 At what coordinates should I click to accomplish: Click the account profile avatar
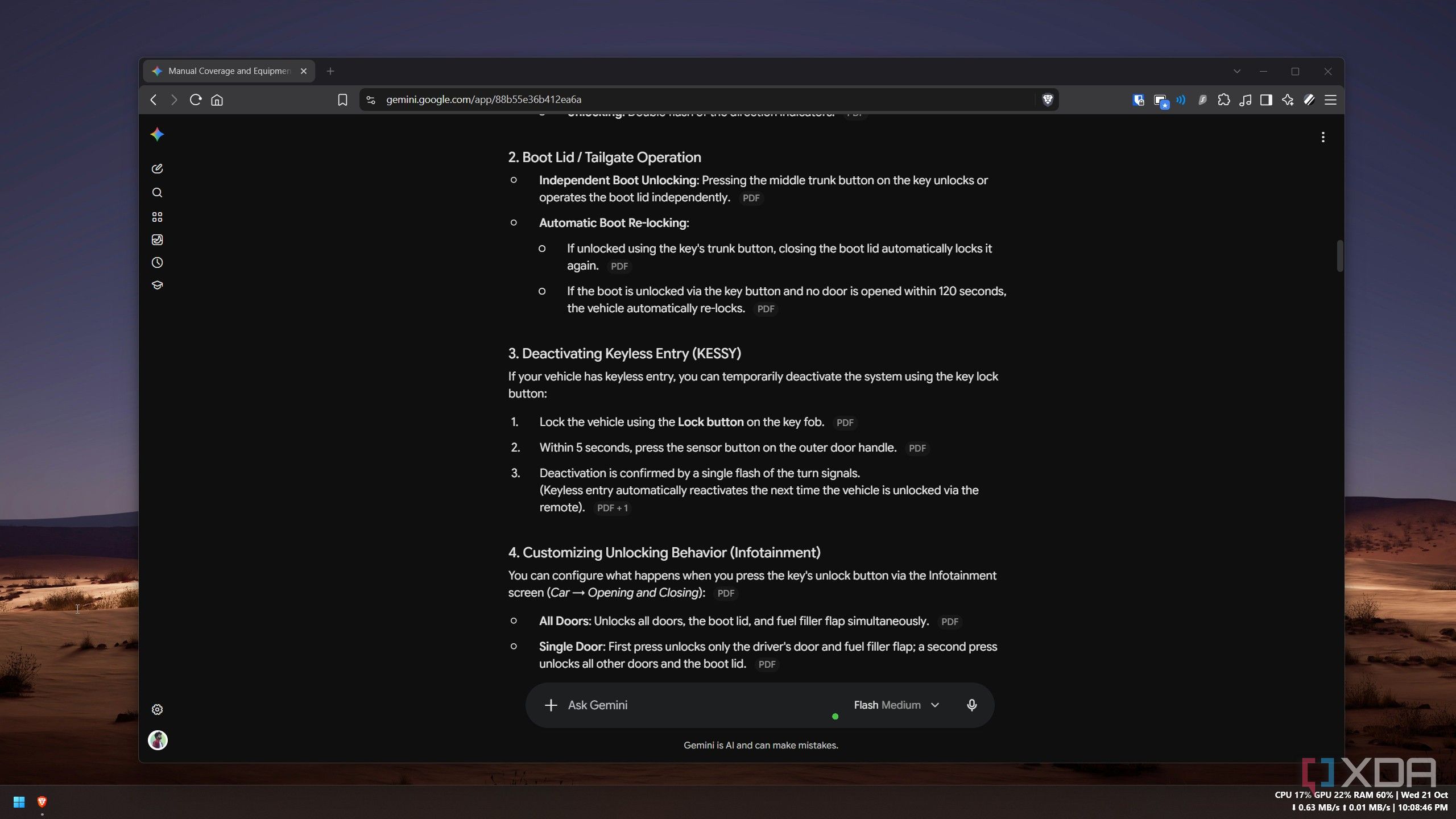[x=158, y=740]
